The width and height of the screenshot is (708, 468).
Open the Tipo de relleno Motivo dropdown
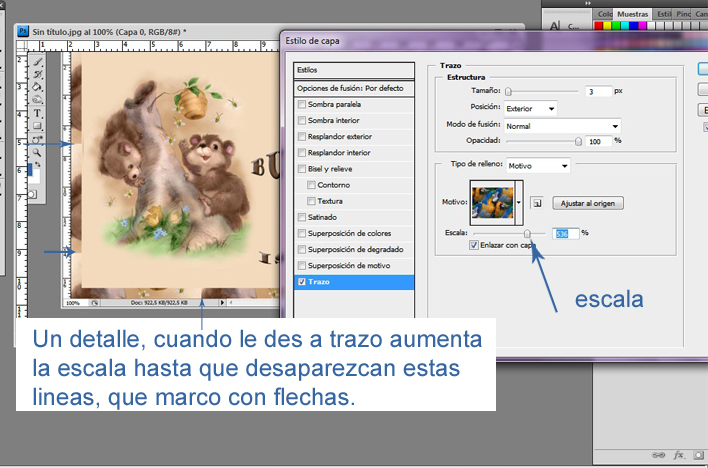(x=538, y=166)
